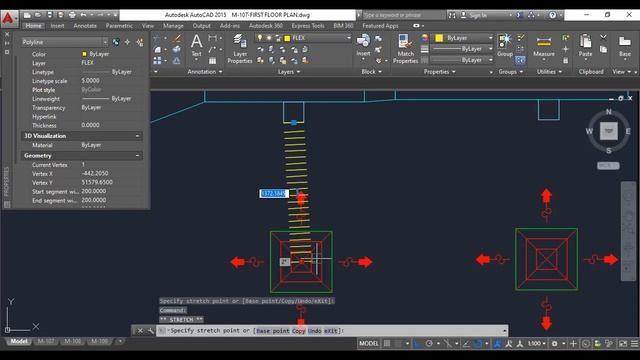640x360 pixels.
Task: Click the Table tool in Annotation panel
Action: 213,61
